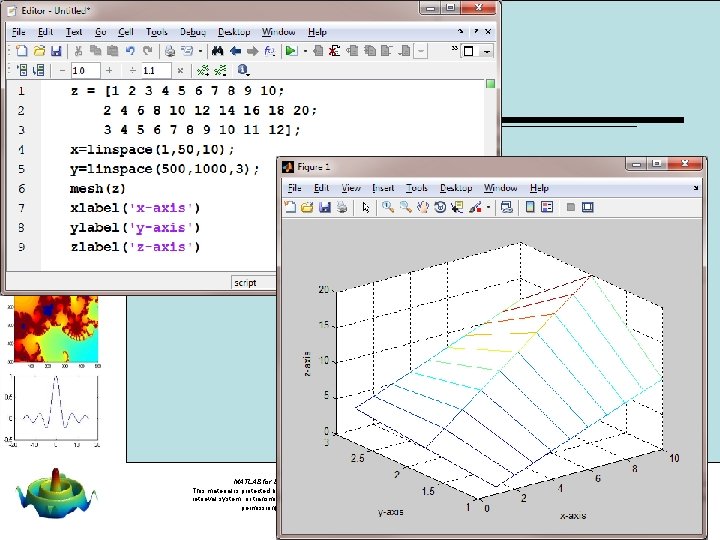Open Tools menu in Figure 1

tap(416, 188)
